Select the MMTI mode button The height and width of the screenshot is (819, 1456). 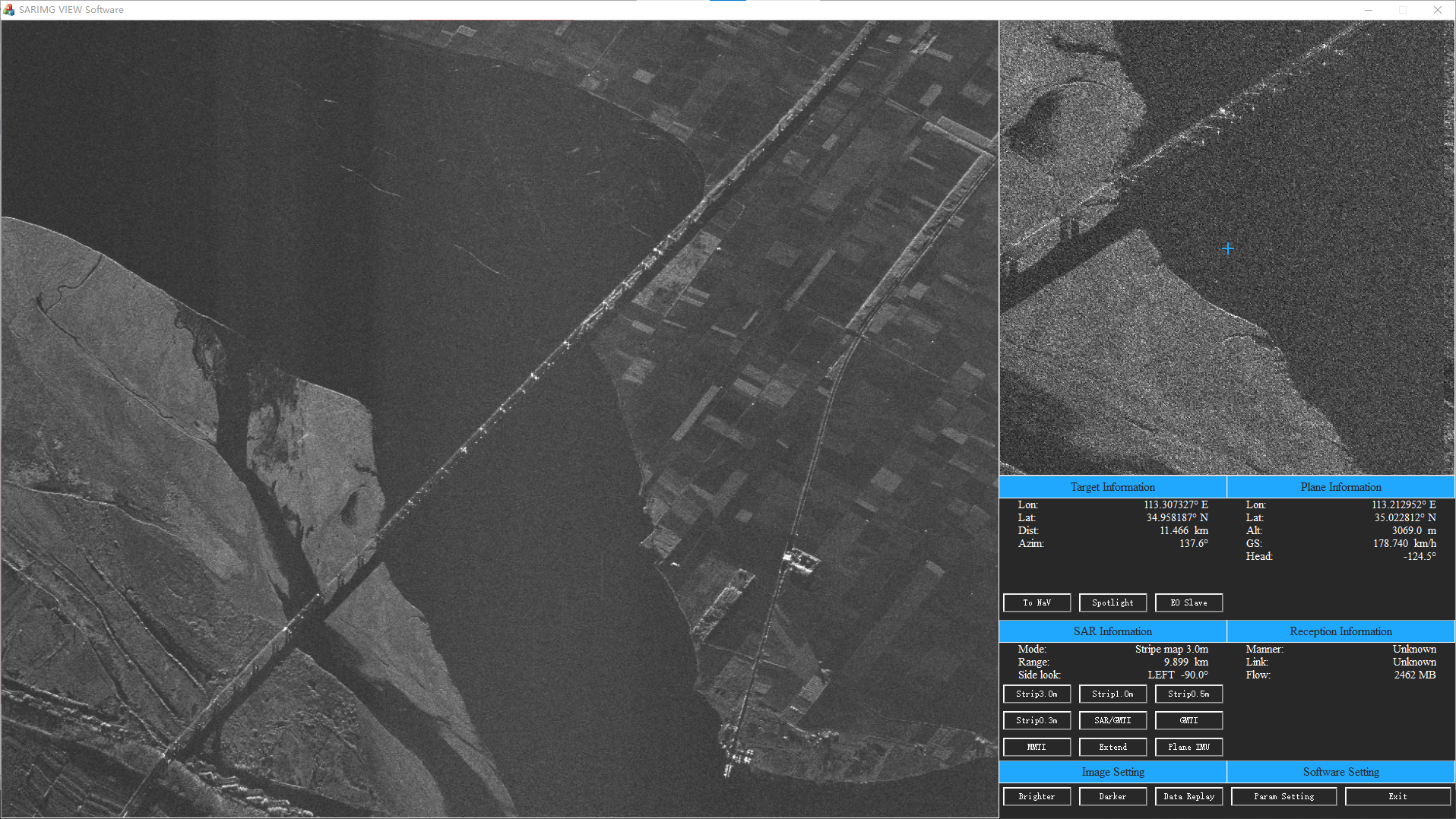1037,747
